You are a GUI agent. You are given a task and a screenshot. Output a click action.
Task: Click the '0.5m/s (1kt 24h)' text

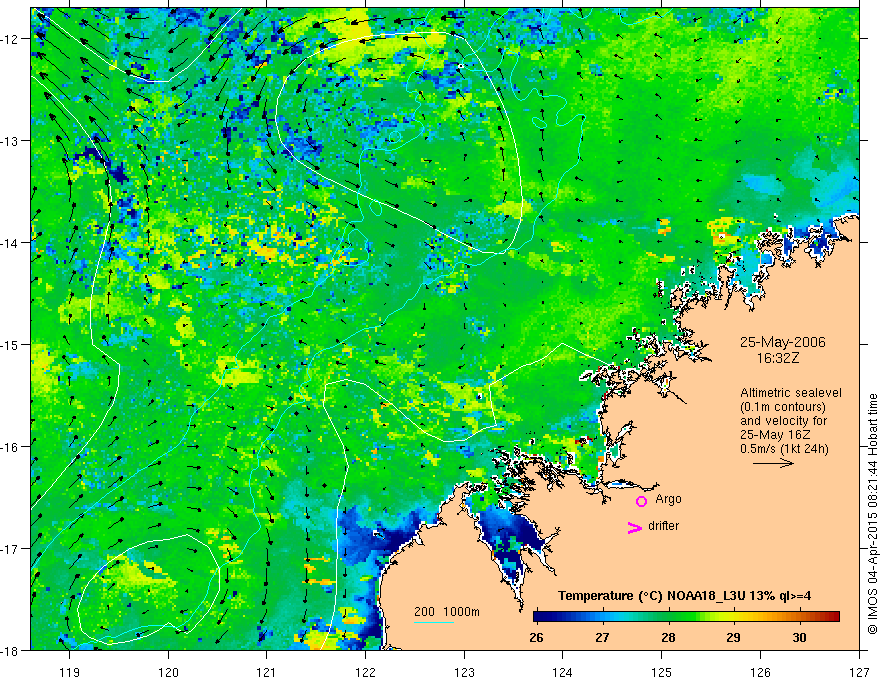tap(784, 449)
